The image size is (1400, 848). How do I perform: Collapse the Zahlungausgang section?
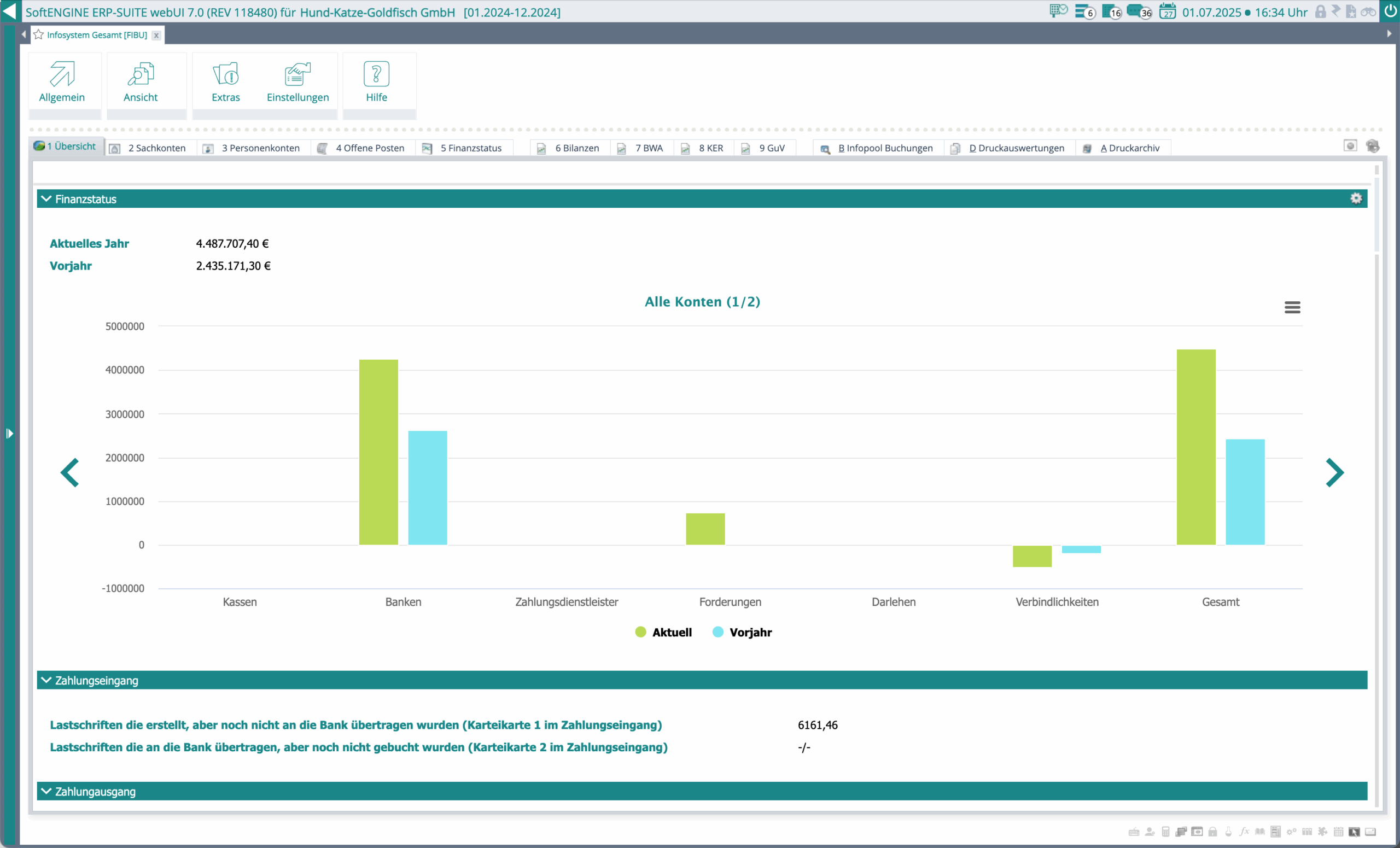46,791
